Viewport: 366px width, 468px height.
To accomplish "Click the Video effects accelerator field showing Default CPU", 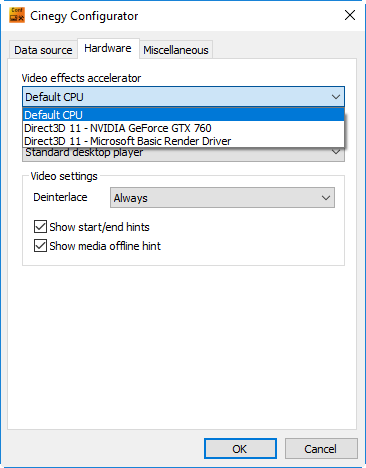I will (x=183, y=97).
